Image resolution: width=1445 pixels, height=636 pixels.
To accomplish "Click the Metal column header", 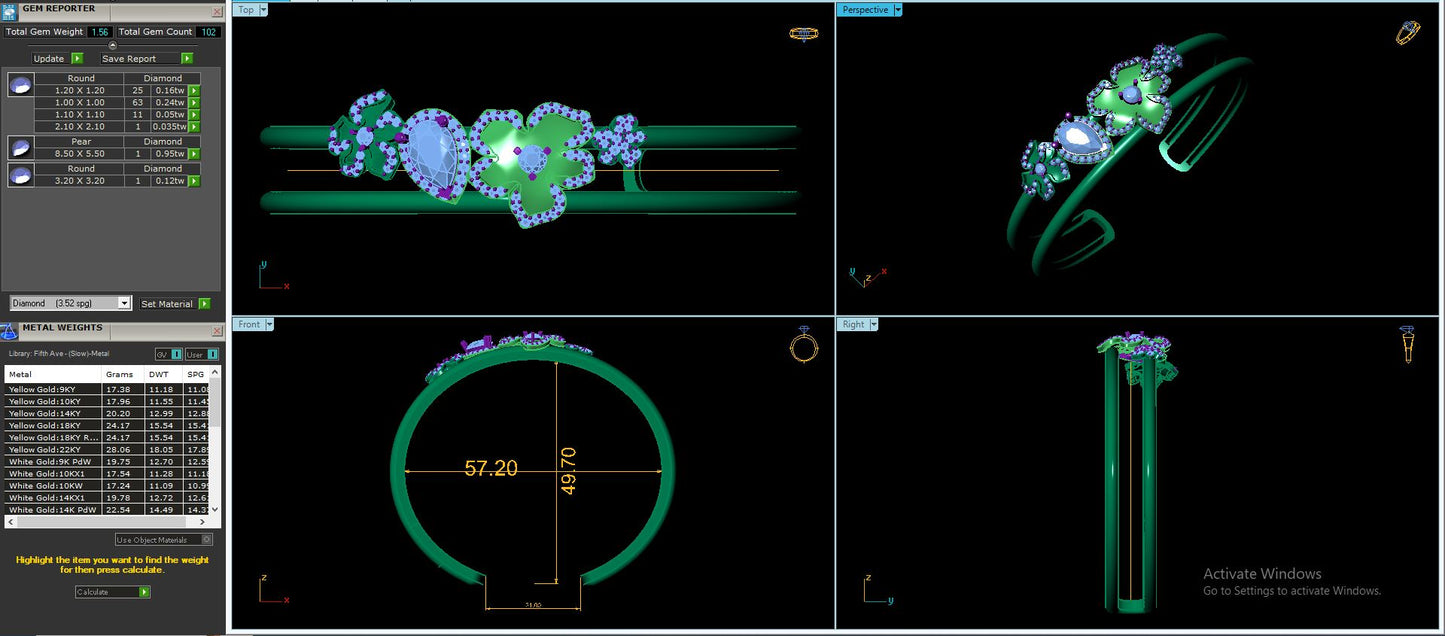I will pyautogui.click(x=53, y=375).
